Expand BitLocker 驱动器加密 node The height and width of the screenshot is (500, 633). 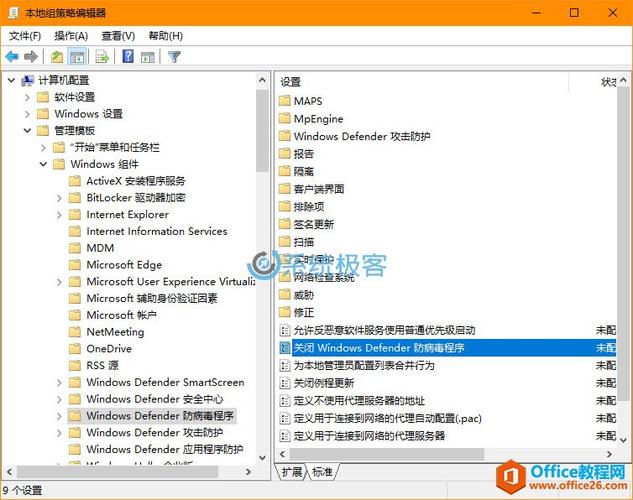(59, 198)
